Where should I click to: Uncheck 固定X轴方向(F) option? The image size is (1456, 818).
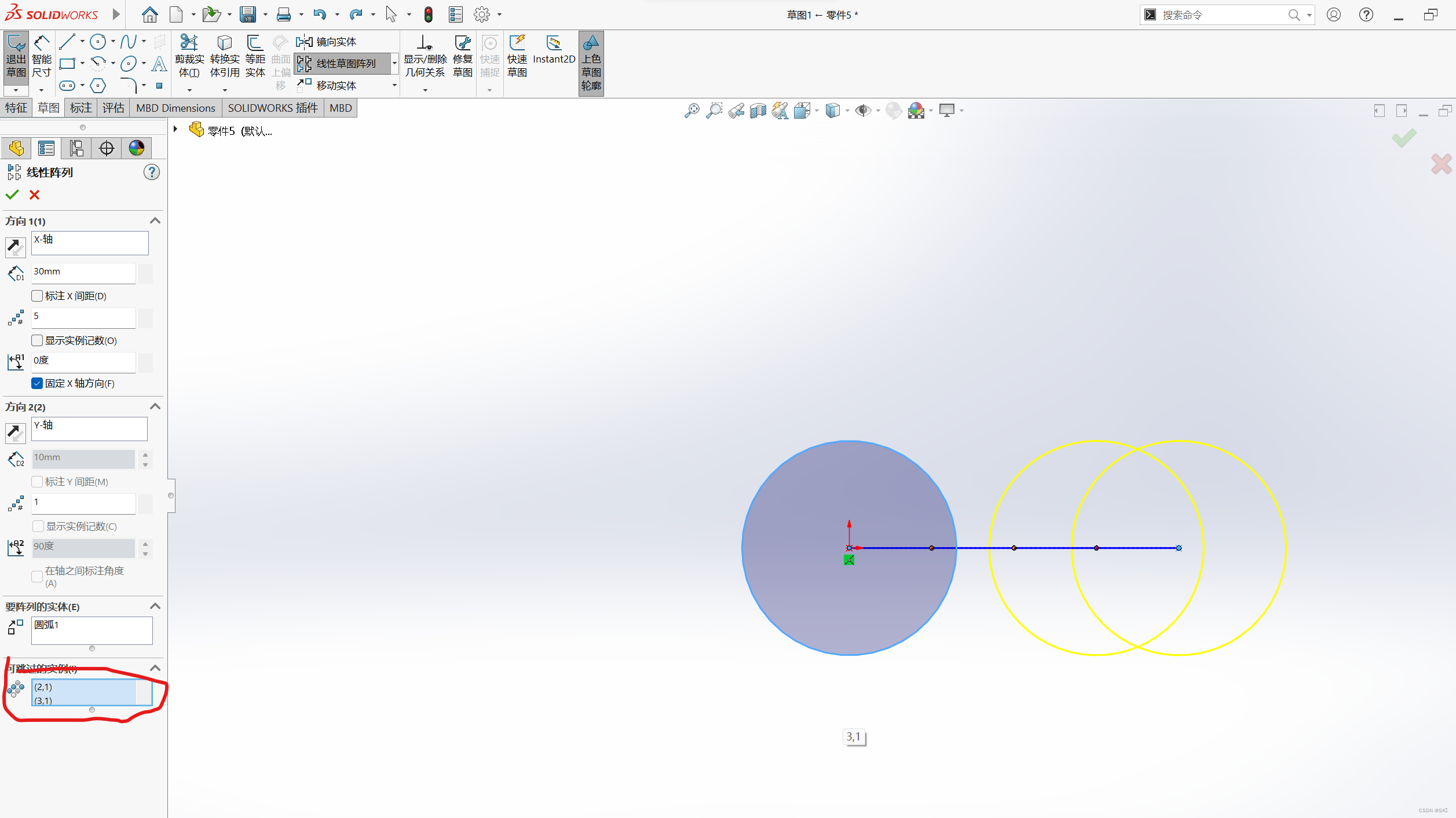pos(37,383)
